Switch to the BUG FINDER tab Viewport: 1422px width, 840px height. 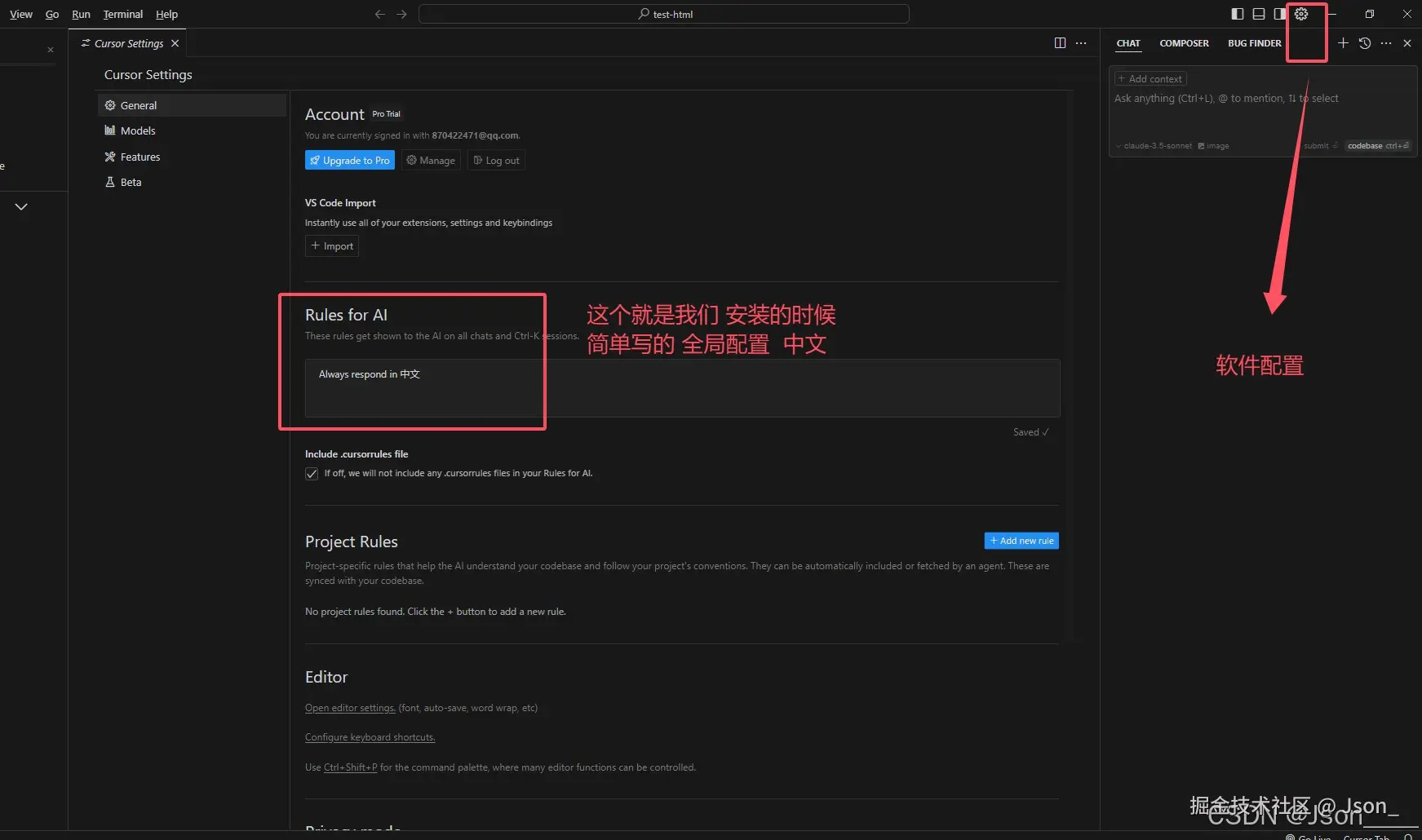[1254, 43]
